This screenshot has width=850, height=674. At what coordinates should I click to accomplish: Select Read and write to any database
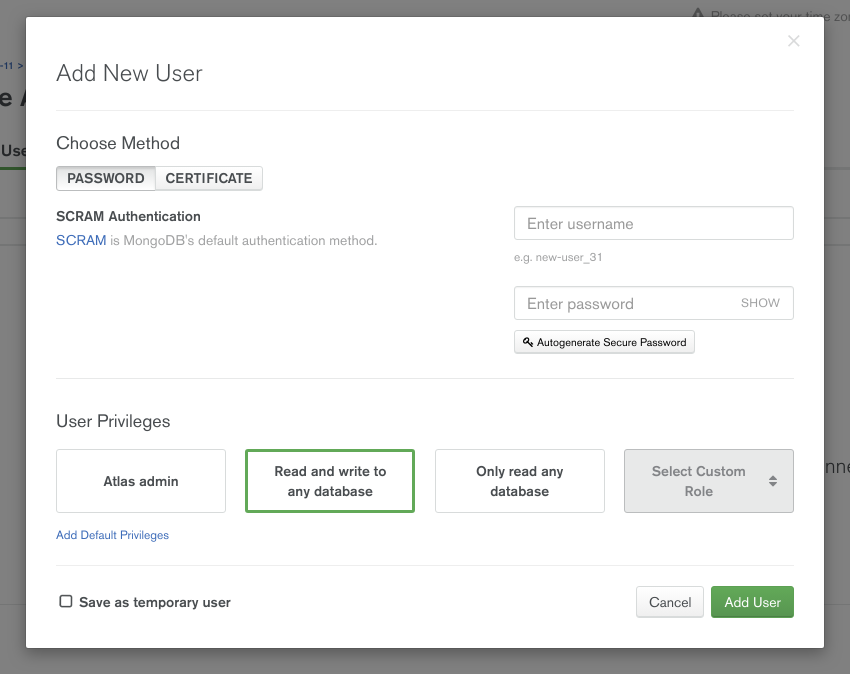click(330, 481)
